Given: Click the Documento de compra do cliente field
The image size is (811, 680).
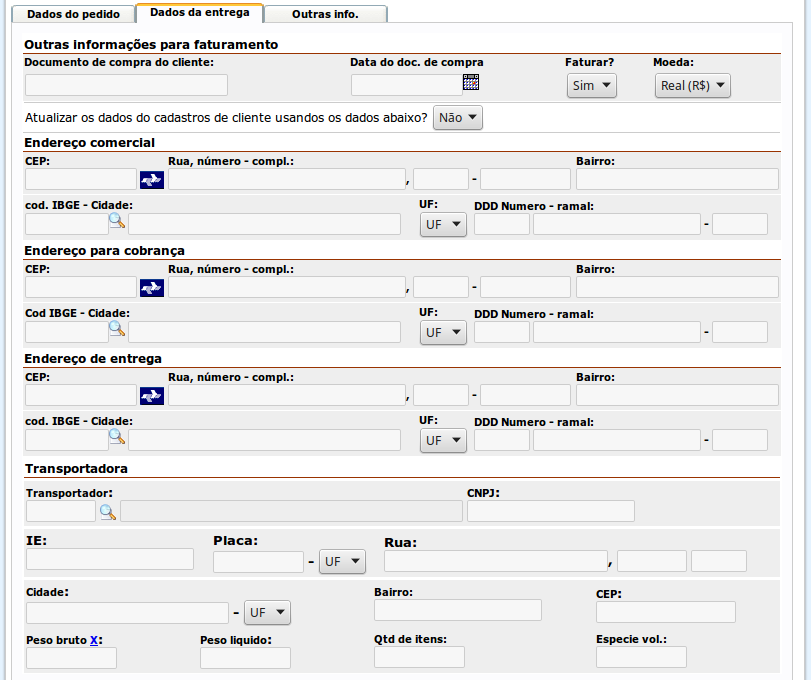Looking at the screenshot, I should click(126, 85).
